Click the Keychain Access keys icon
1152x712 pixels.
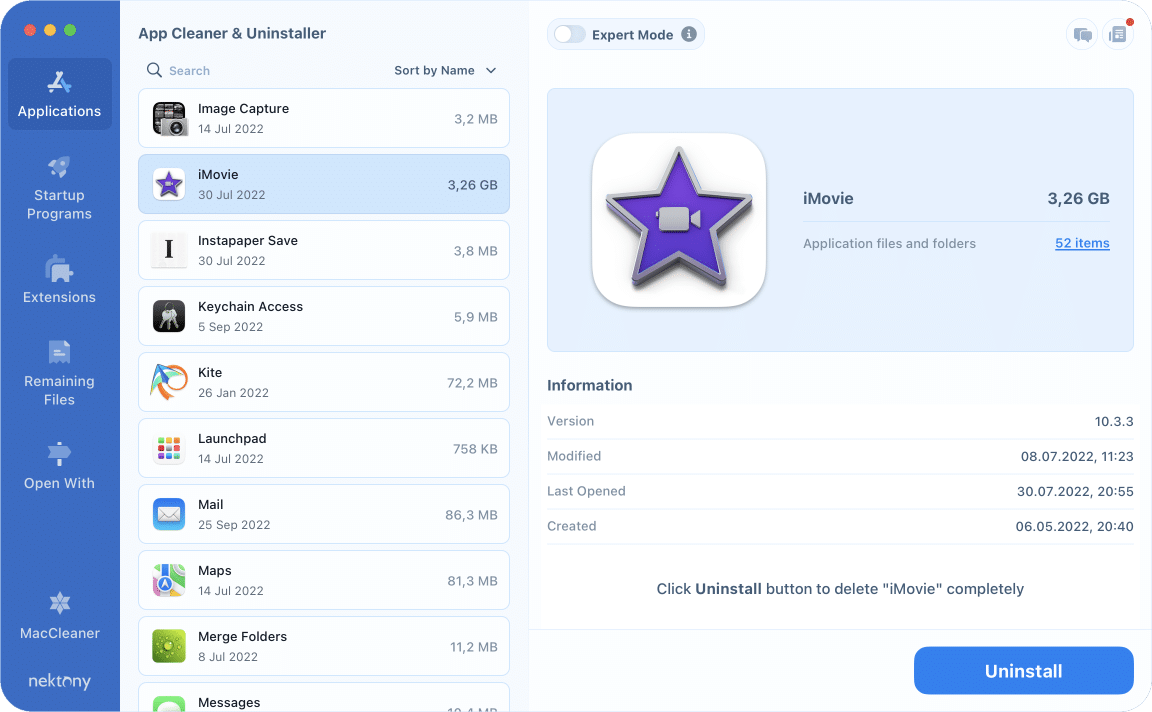point(169,316)
